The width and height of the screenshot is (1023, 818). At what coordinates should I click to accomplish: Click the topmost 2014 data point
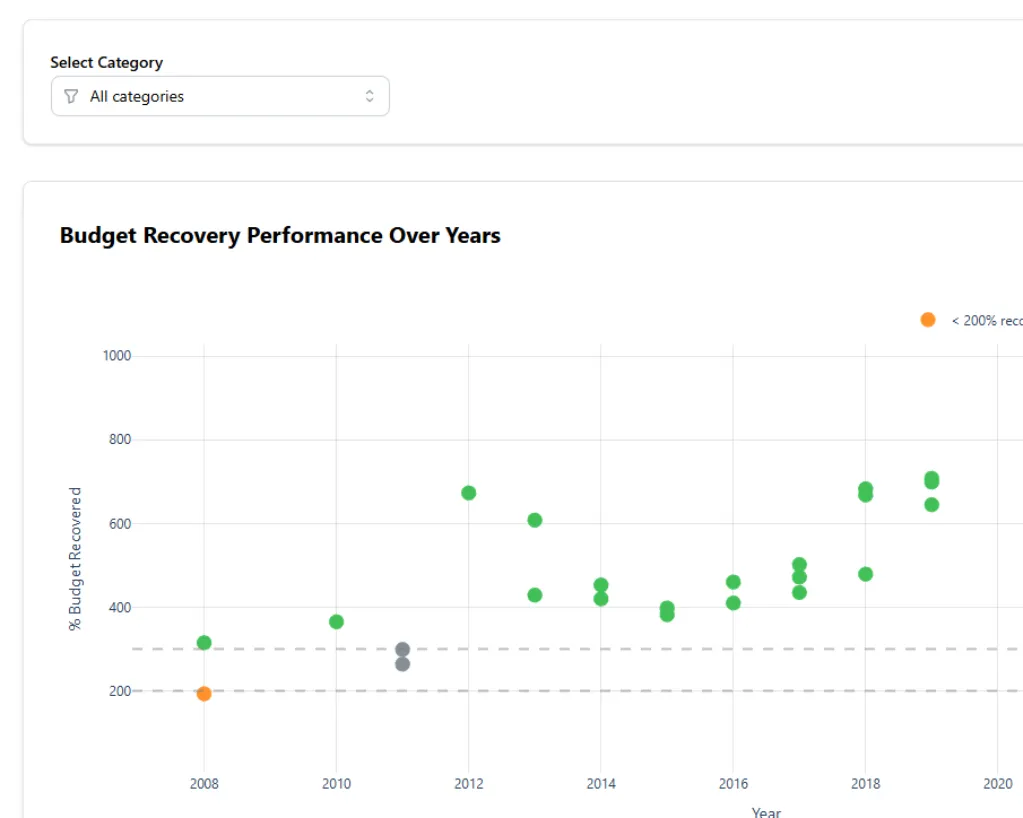(x=601, y=585)
